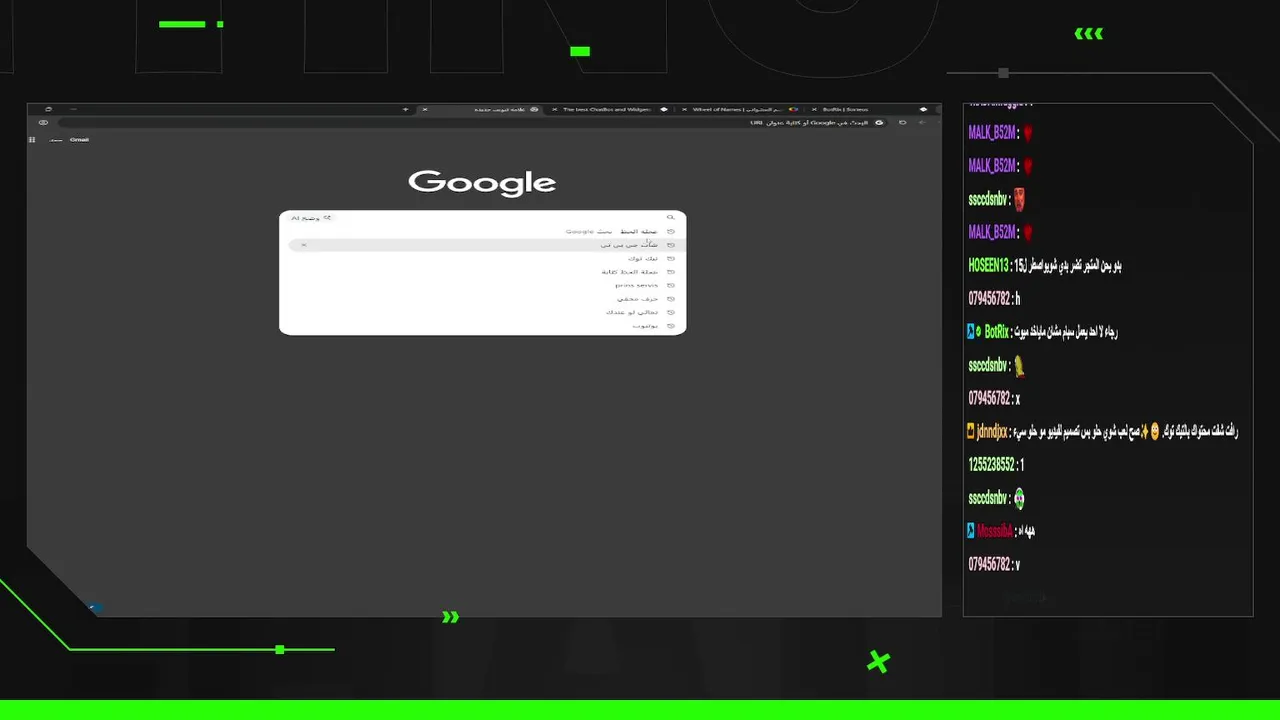Remove the شات جي بي تي suggestion with X
The width and height of the screenshot is (1280, 720).
pos(304,244)
